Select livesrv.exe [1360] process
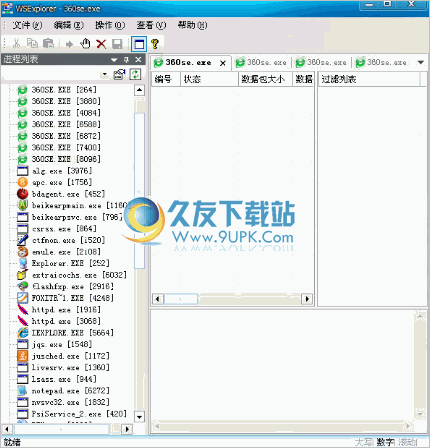The height and width of the screenshot is (448, 430). [x=70, y=368]
